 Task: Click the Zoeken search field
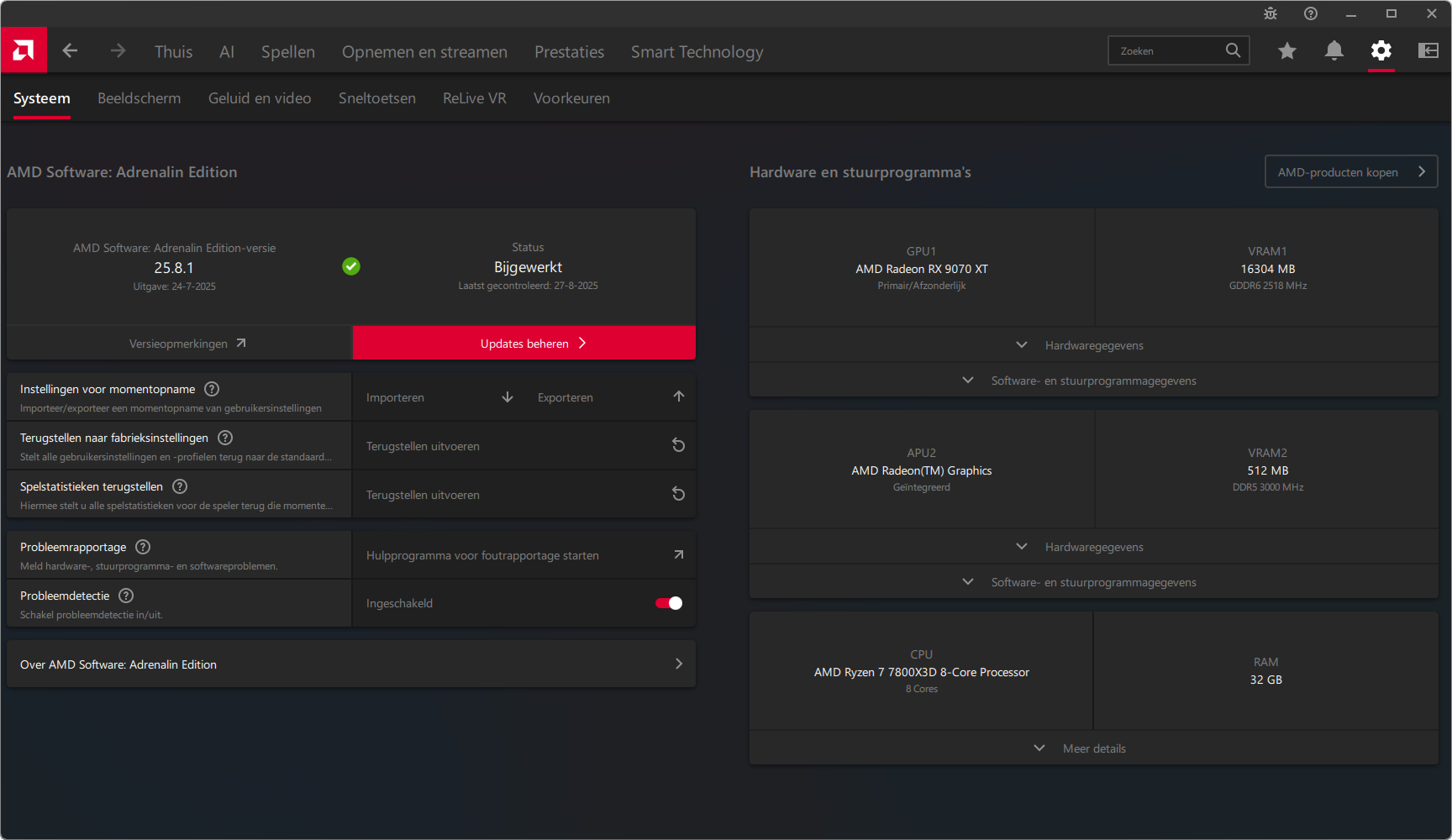pos(1168,51)
